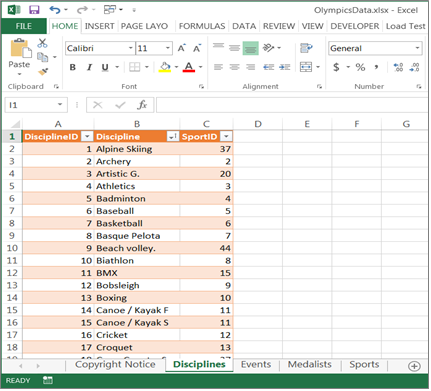This screenshot has height=391, width=431.
Task: Apply Comma Style format
Action: pyautogui.click(x=376, y=67)
